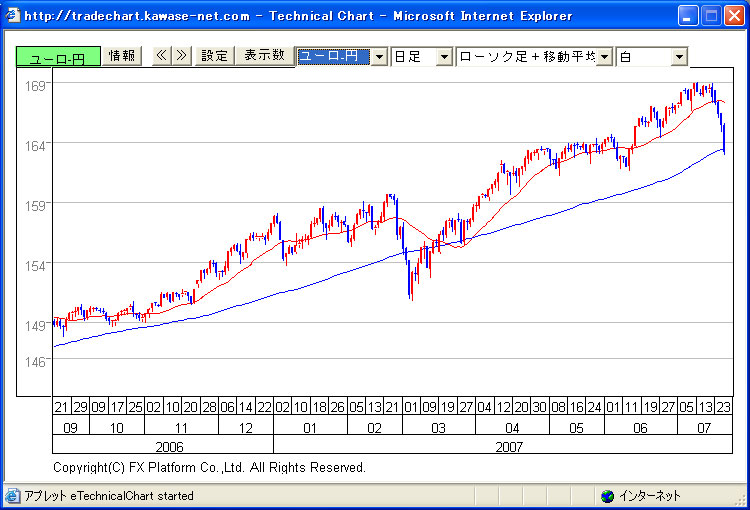Click the 表示数 display count button
The height and width of the screenshot is (510, 750).
[x=264, y=56]
